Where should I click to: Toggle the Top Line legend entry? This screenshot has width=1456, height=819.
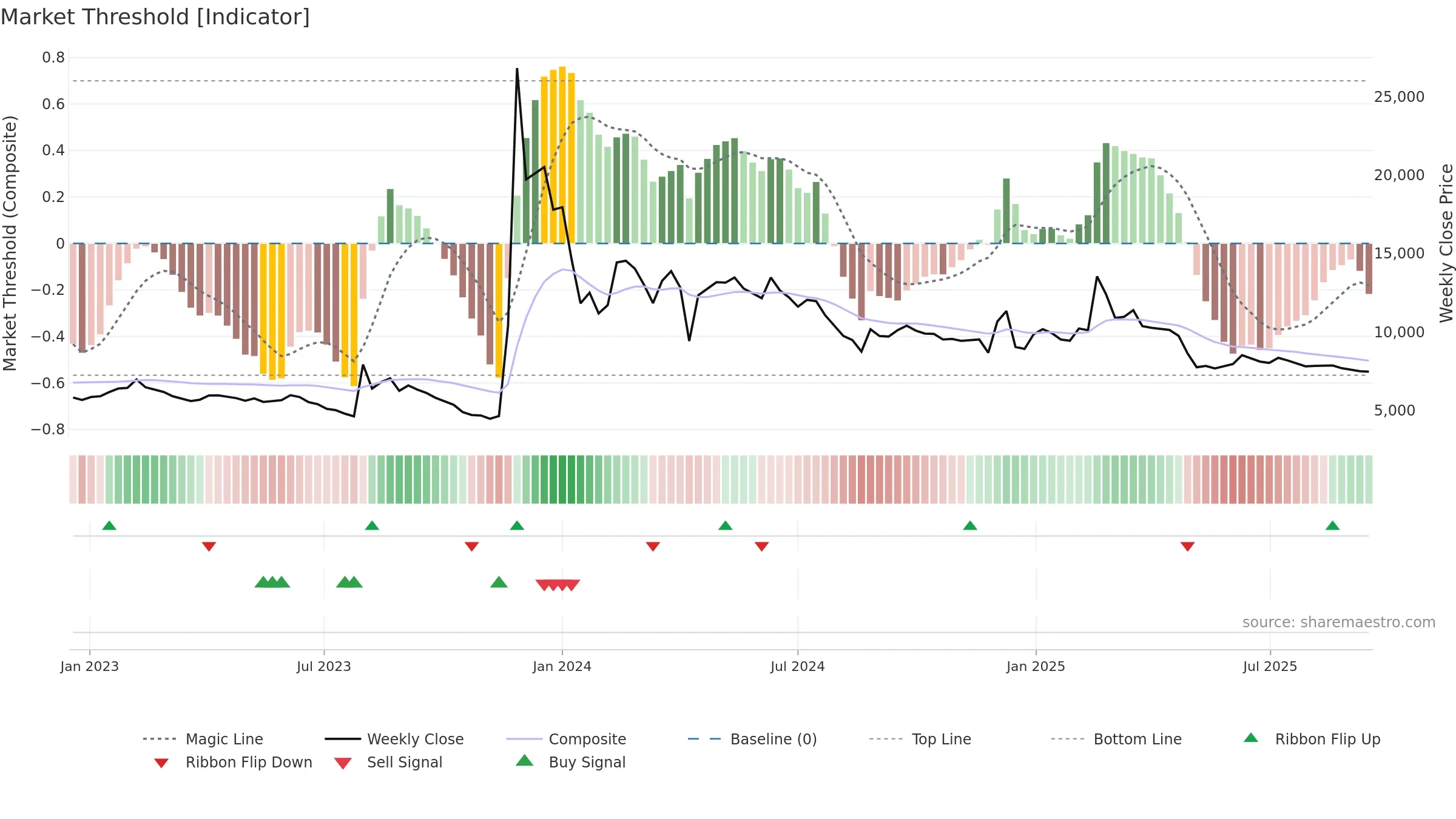920,739
